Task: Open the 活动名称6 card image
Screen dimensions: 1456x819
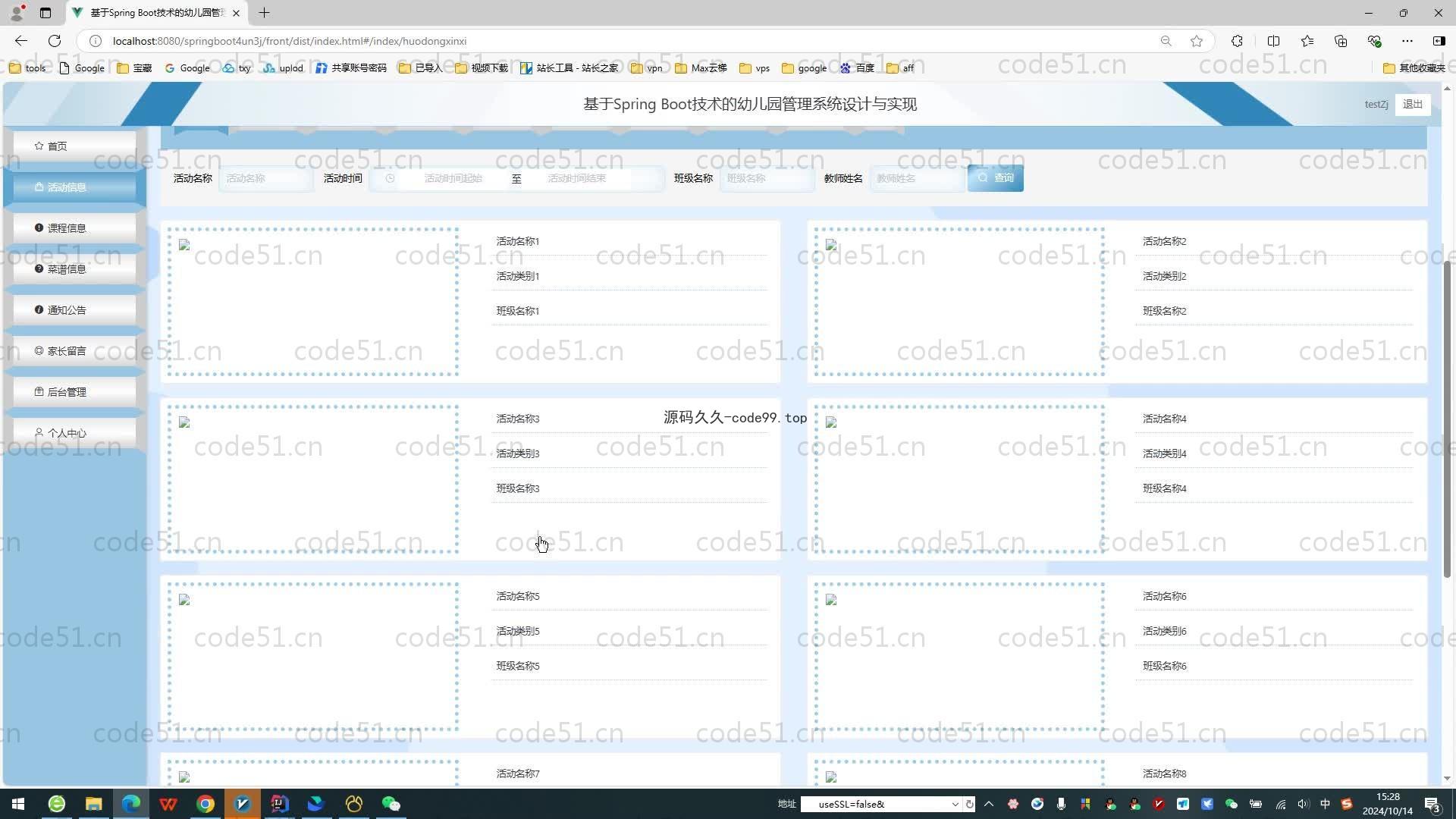Action: (959, 656)
